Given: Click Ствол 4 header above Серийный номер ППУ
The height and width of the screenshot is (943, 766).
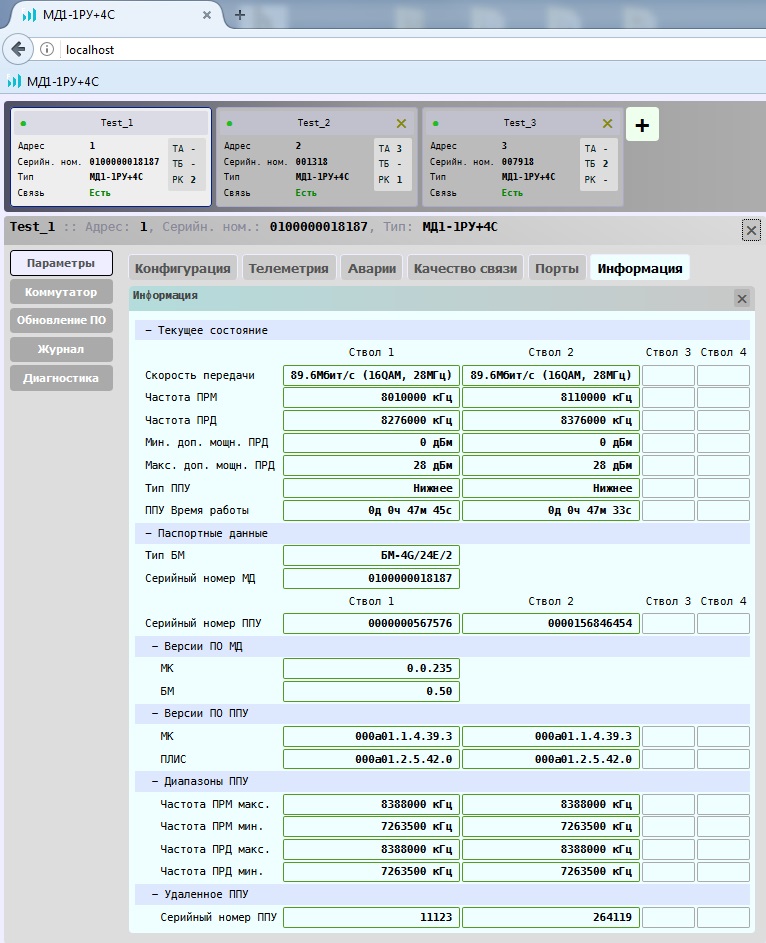Looking at the screenshot, I should (x=723, y=601).
